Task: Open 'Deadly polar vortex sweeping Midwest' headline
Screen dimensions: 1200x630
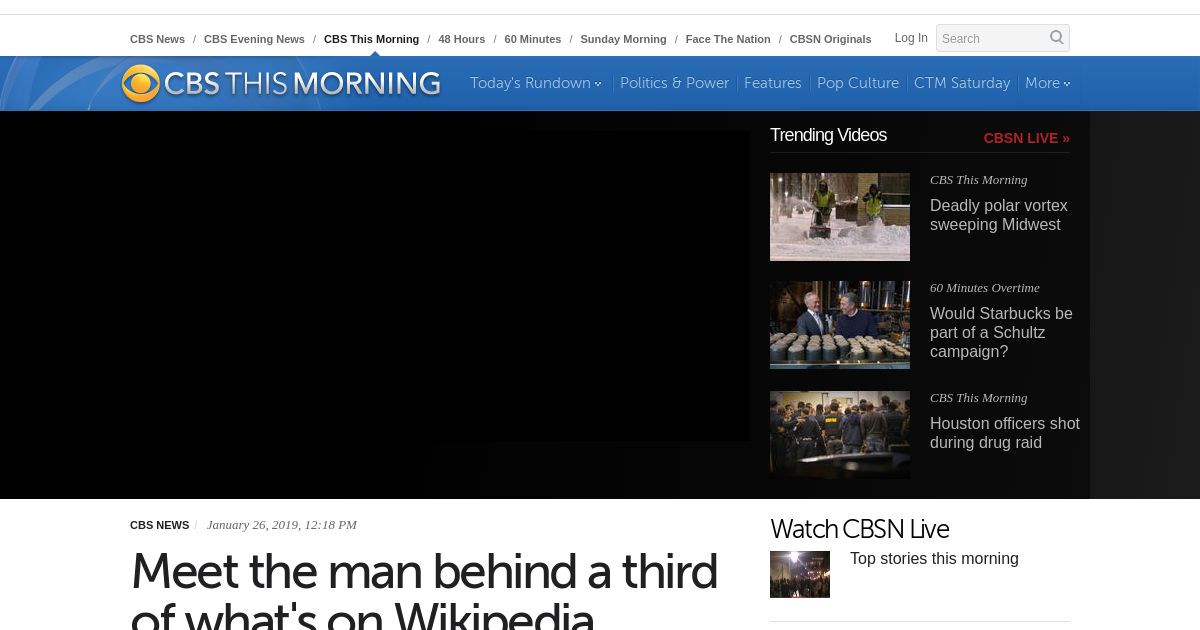Action: tap(998, 215)
